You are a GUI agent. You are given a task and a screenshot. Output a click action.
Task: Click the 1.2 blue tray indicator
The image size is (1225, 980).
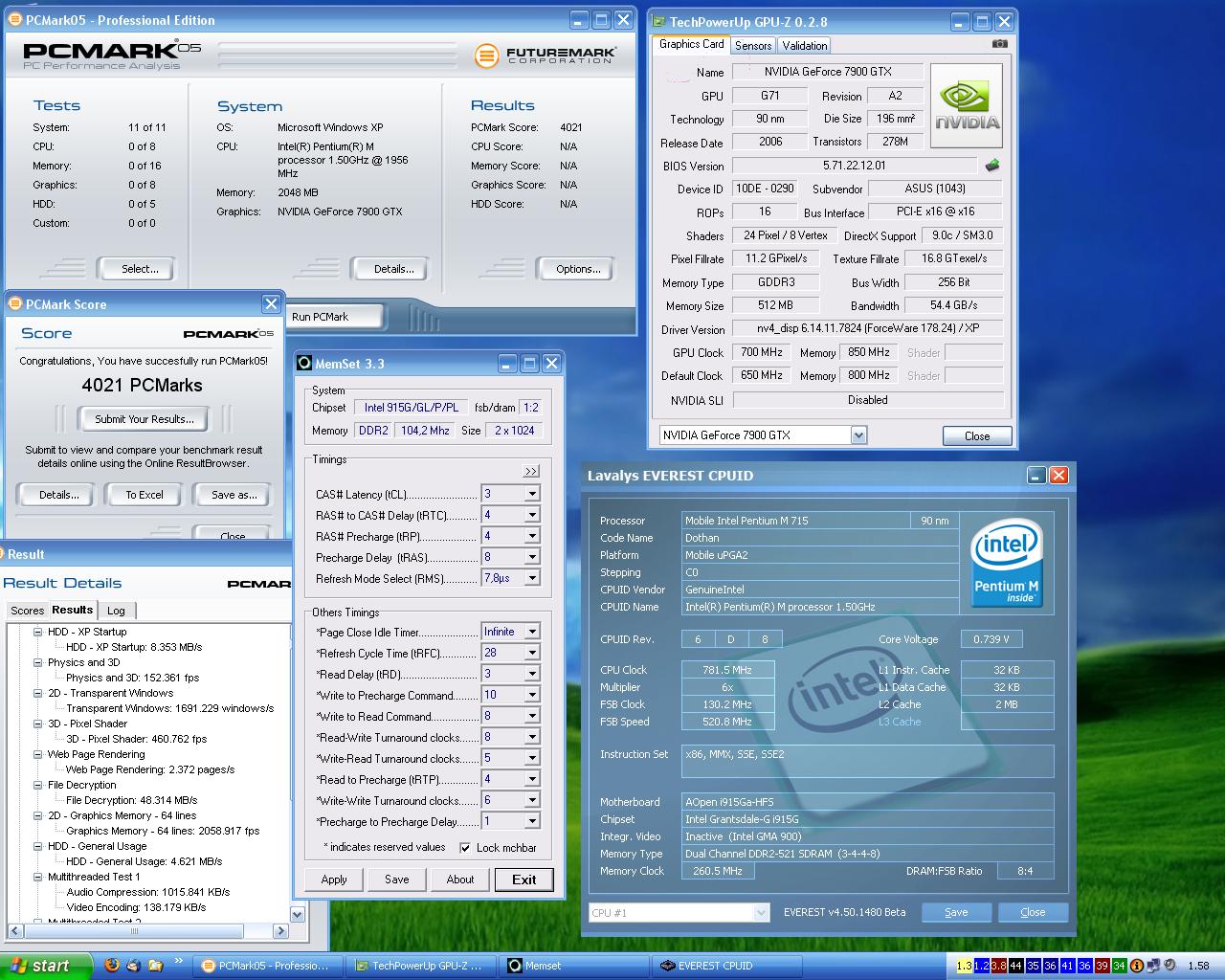point(981,966)
